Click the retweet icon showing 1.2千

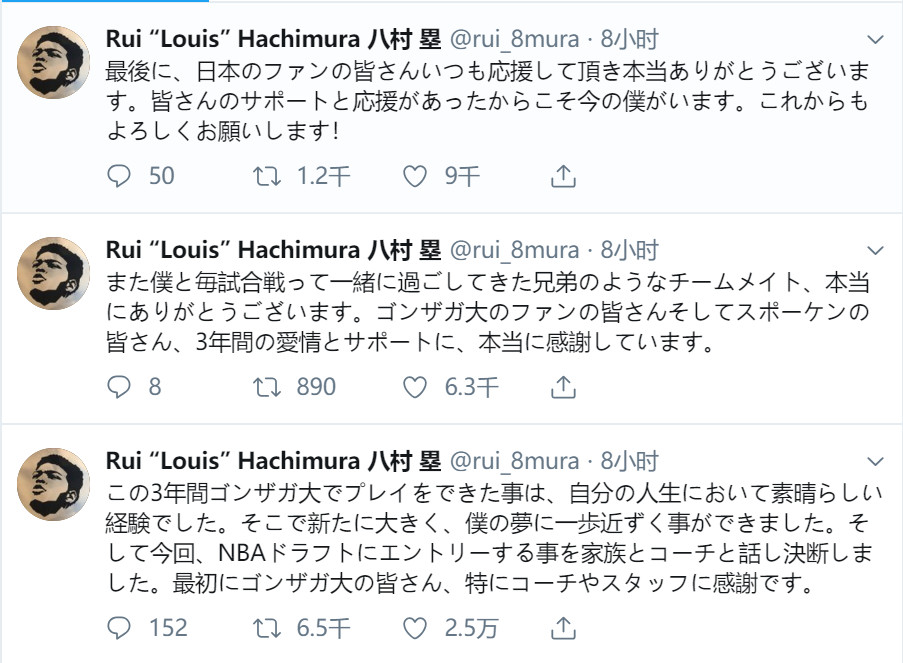[x=265, y=177]
